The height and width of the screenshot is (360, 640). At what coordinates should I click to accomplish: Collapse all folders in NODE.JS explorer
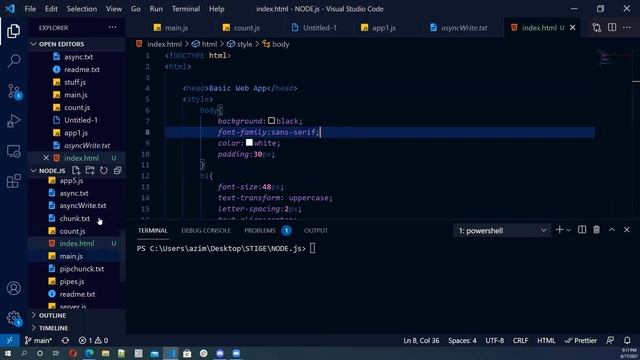pyautogui.click(x=118, y=170)
